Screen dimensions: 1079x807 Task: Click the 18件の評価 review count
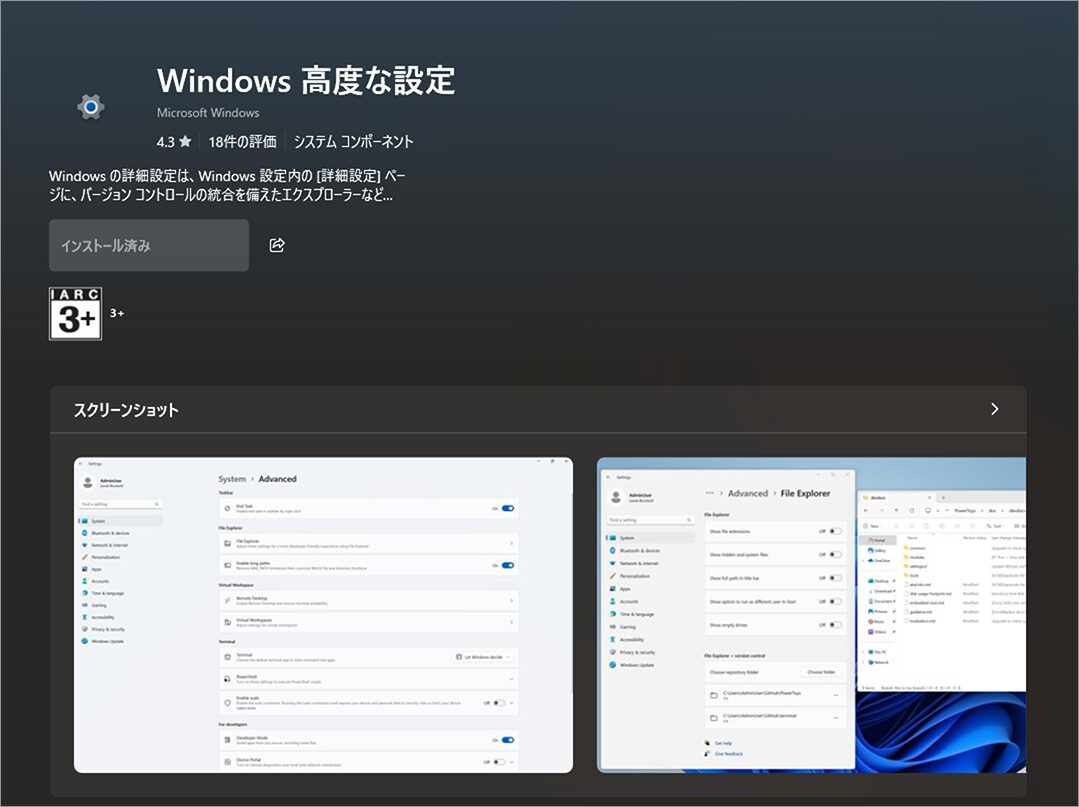(x=243, y=142)
